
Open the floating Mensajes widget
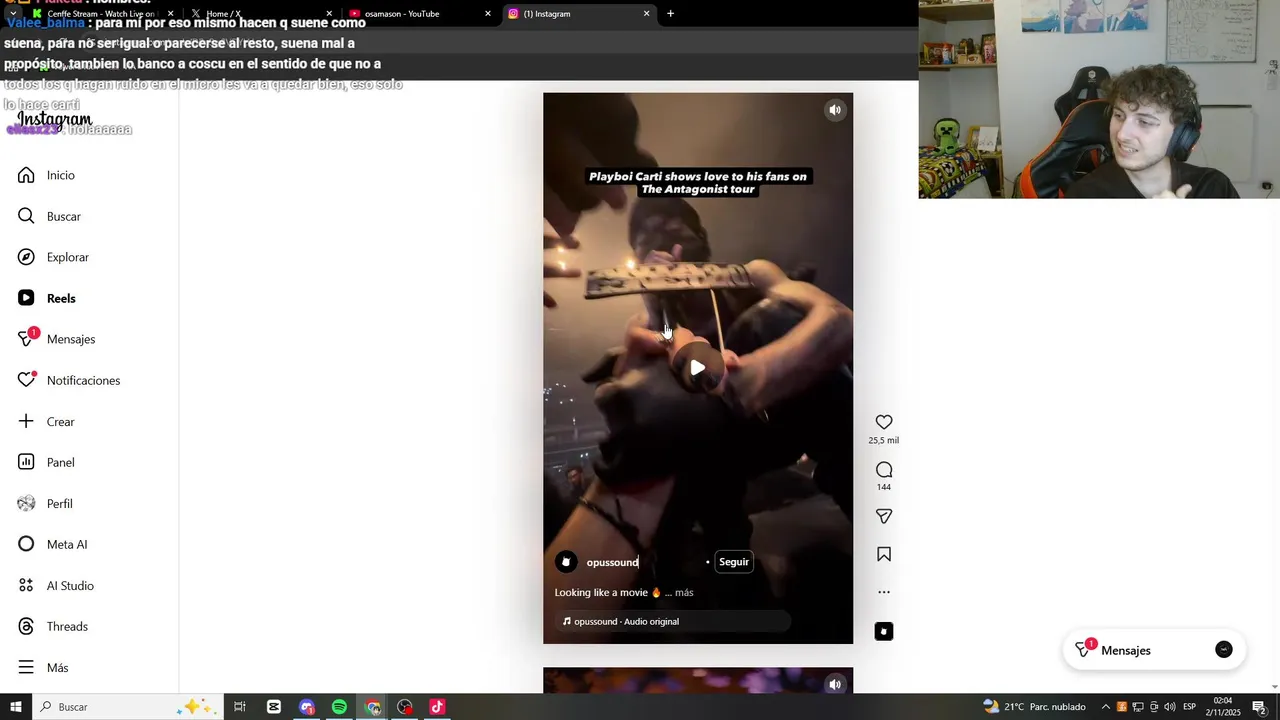click(1154, 650)
